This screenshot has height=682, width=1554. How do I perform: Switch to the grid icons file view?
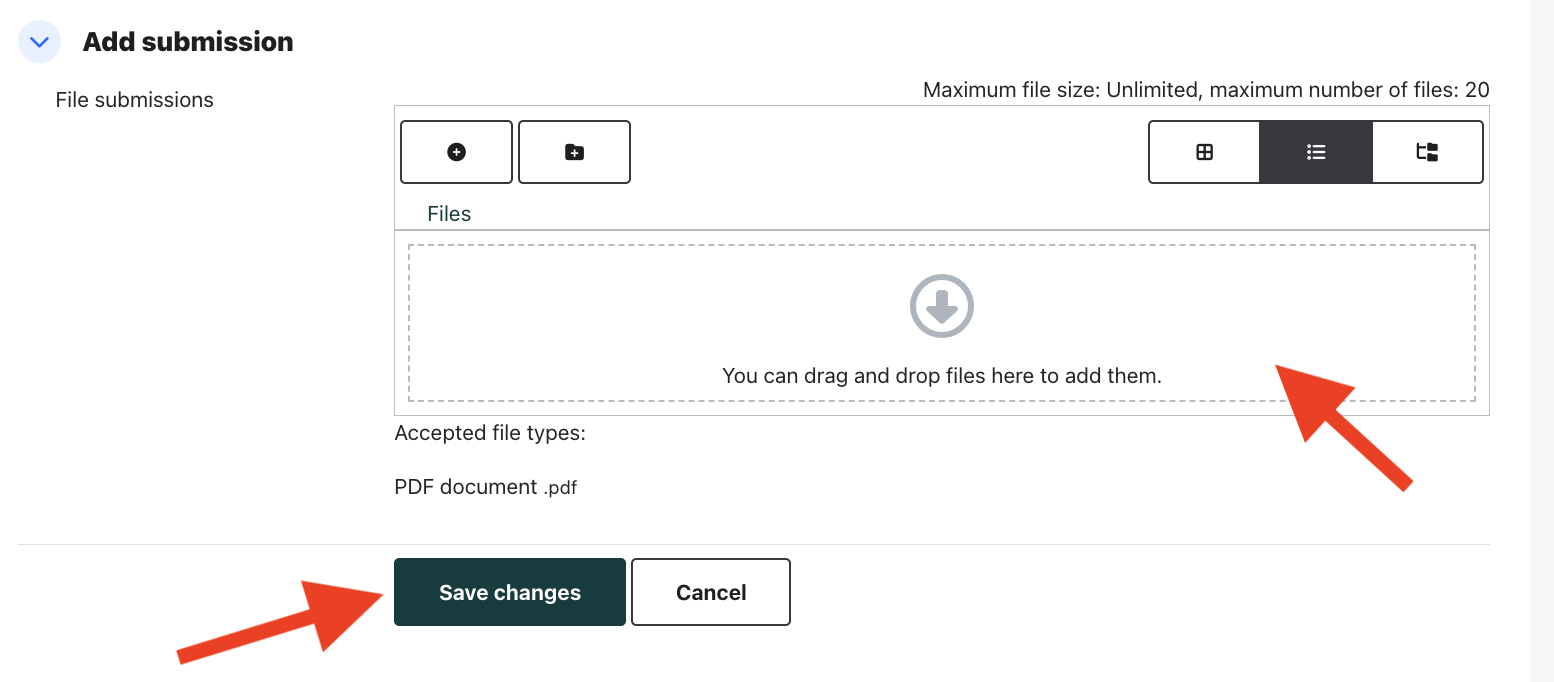[1204, 152]
